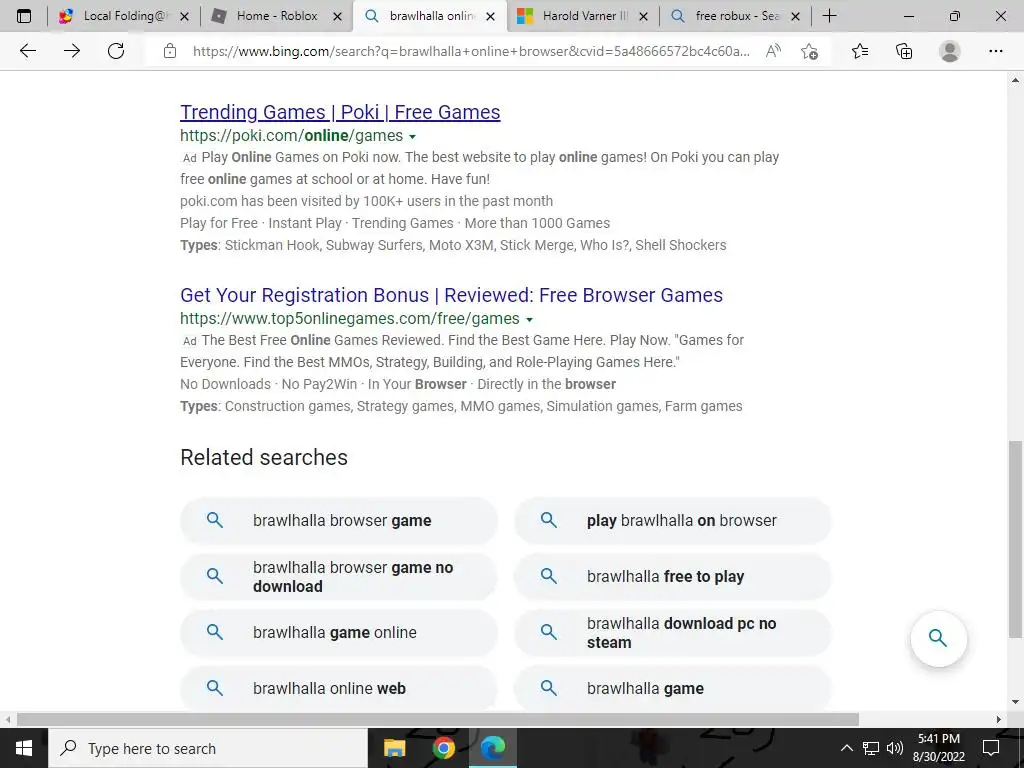The image size is (1024, 768).
Task: Click the scroll up arrow
Action: point(1016,80)
